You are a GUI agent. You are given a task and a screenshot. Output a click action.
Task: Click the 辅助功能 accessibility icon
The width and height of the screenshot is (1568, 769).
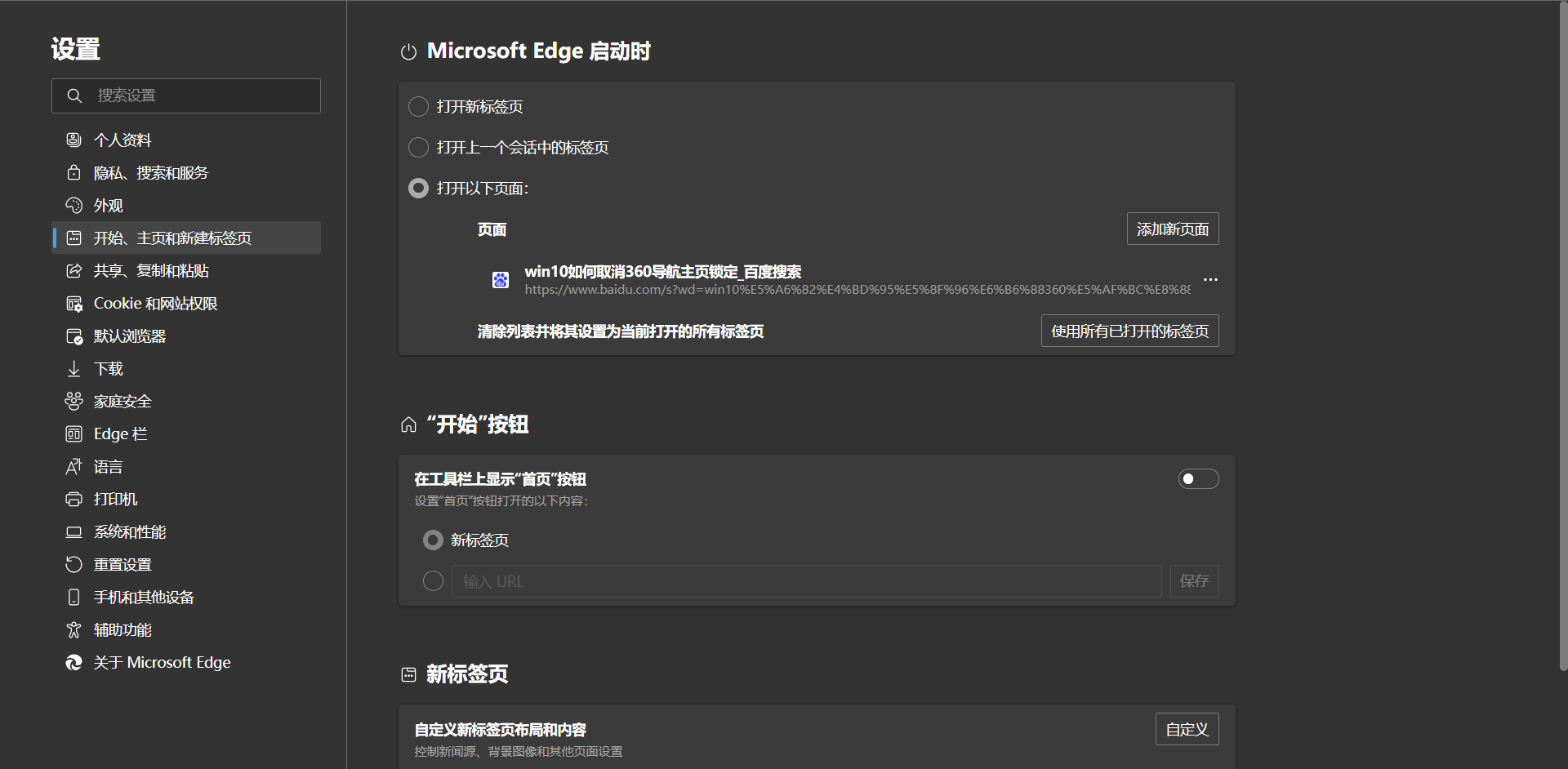click(x=73, y=629)
